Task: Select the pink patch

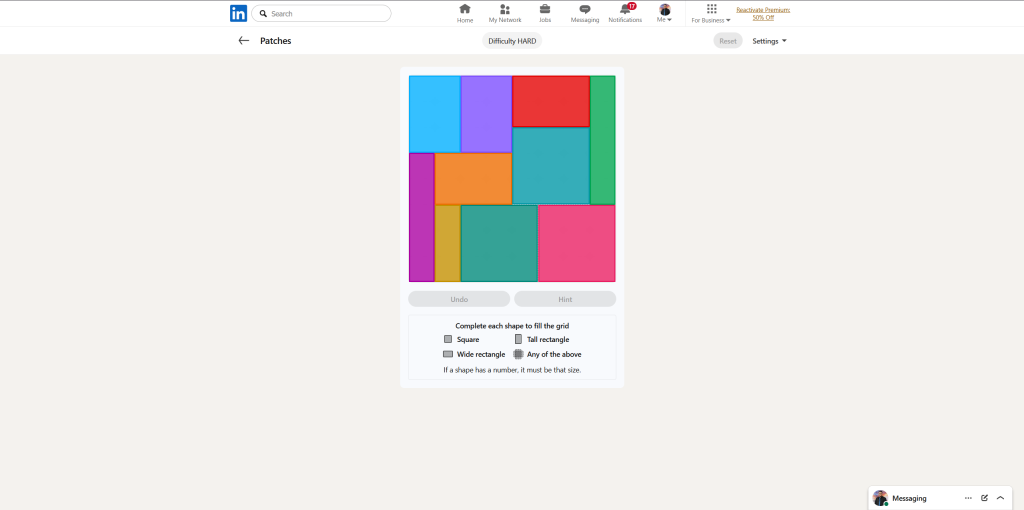Action: point(577,244)
